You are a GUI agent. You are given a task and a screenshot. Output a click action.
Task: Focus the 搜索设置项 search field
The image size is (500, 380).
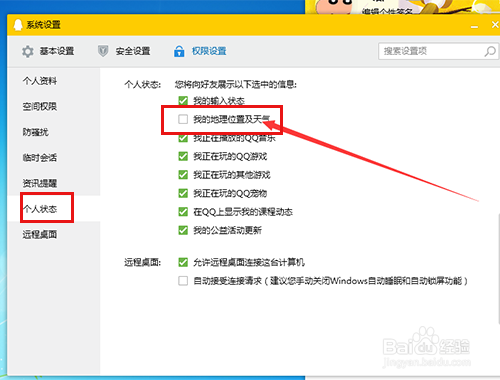[438, 51]
